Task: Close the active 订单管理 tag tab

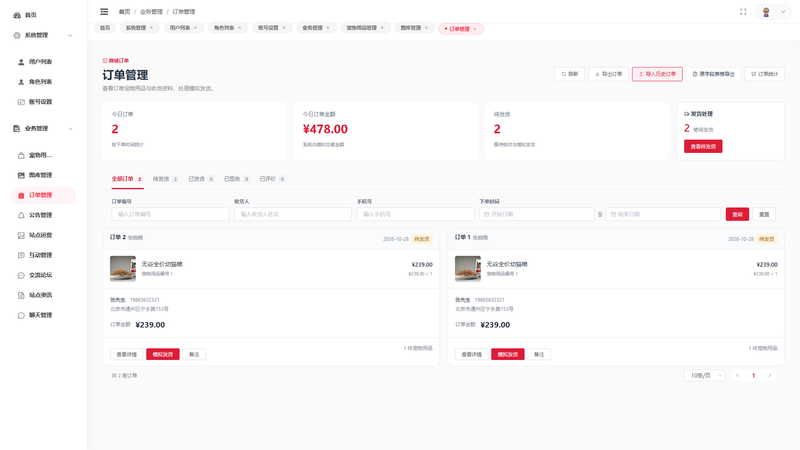Action: [x=475, y=29]
